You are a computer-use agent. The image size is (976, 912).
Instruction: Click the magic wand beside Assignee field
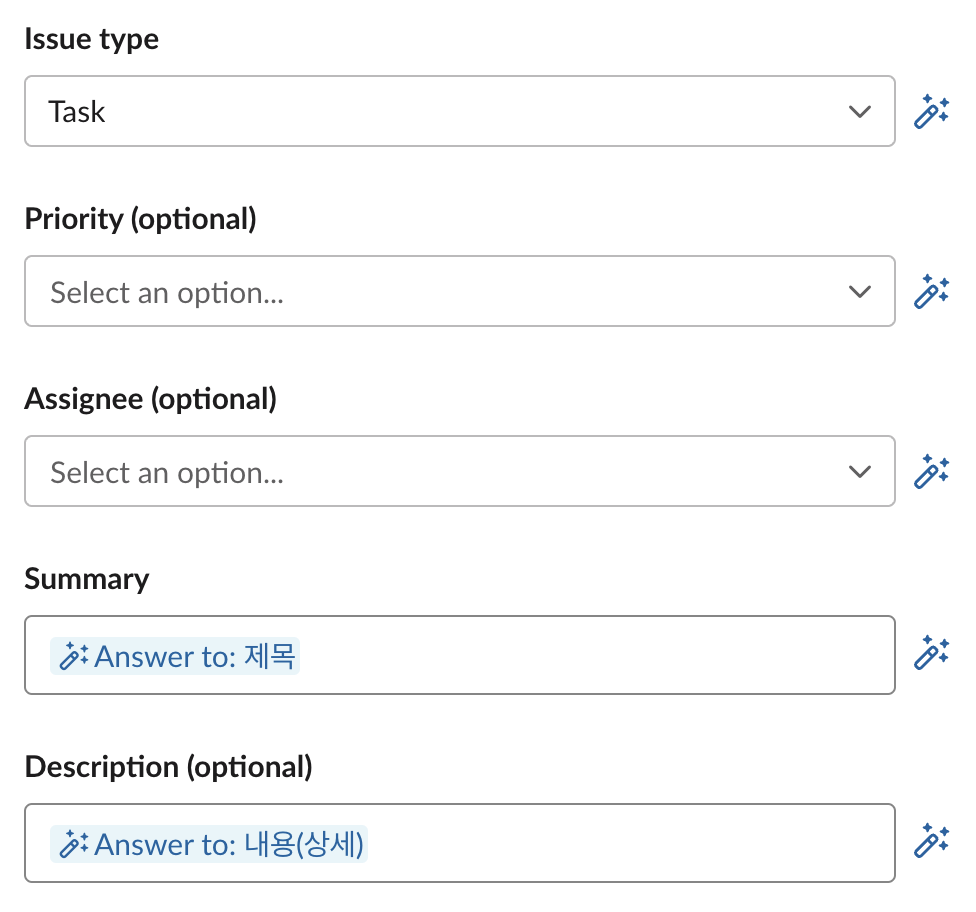(931, 471)
